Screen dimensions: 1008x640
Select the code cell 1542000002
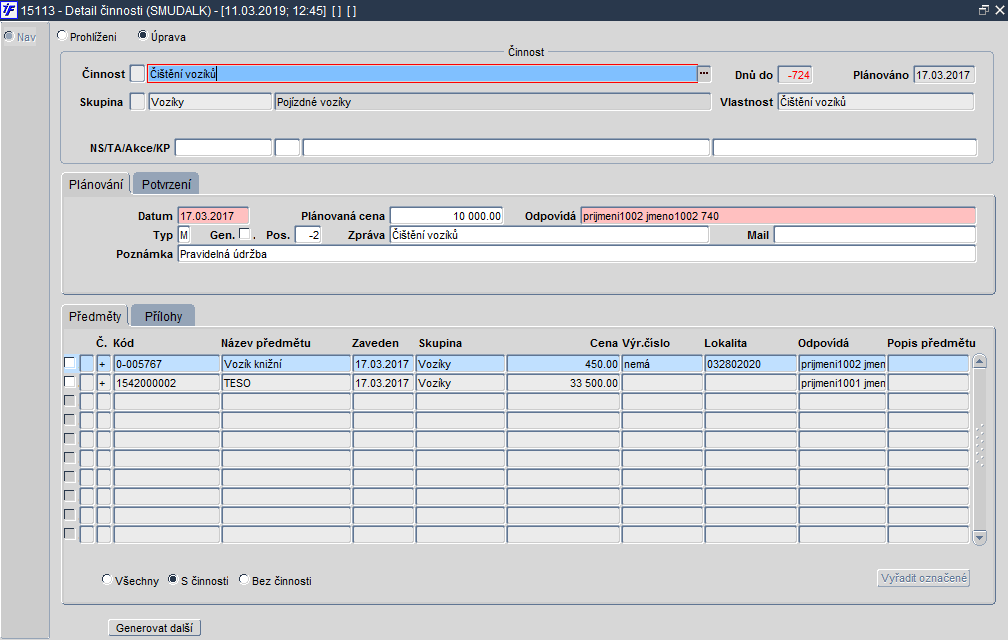point(166,384)
